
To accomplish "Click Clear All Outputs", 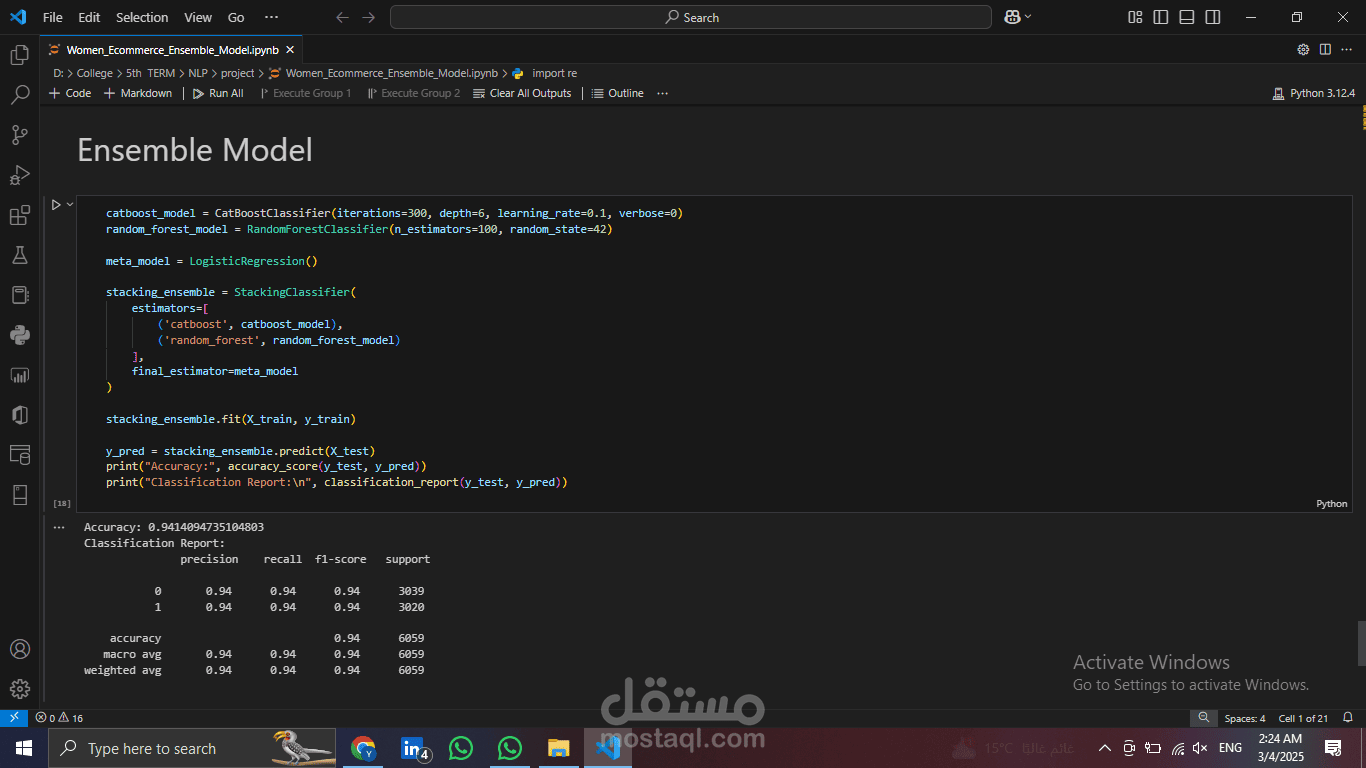I will click(523, 93).
